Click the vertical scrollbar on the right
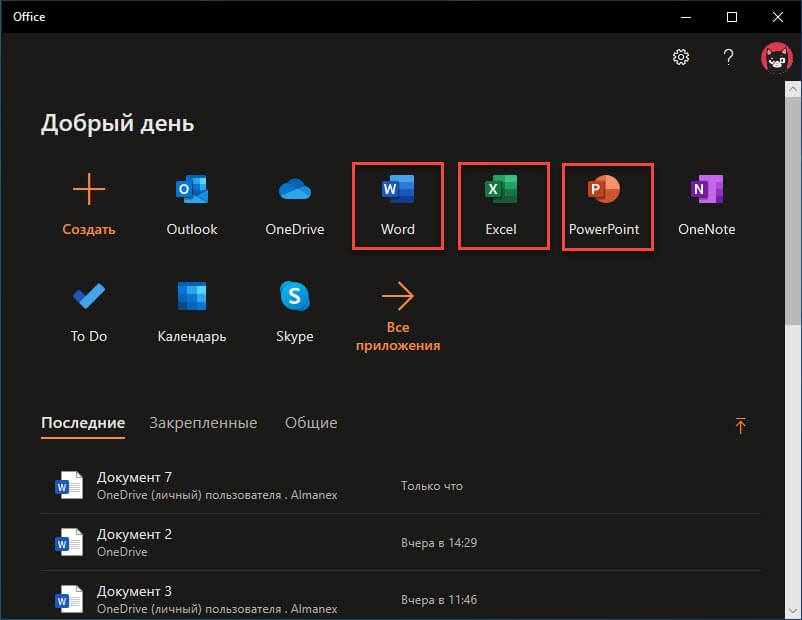802x620 pixels. click(x=794, y=200)
